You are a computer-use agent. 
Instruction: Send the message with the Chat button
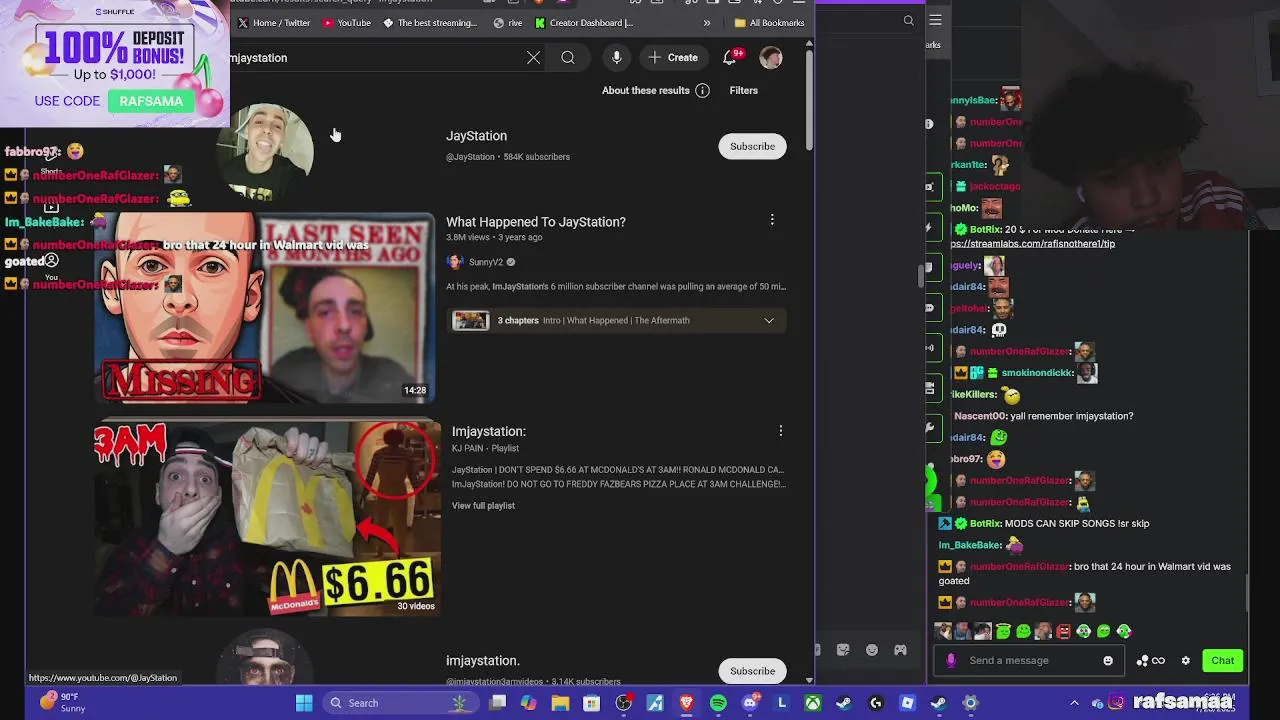[1222, 661]
